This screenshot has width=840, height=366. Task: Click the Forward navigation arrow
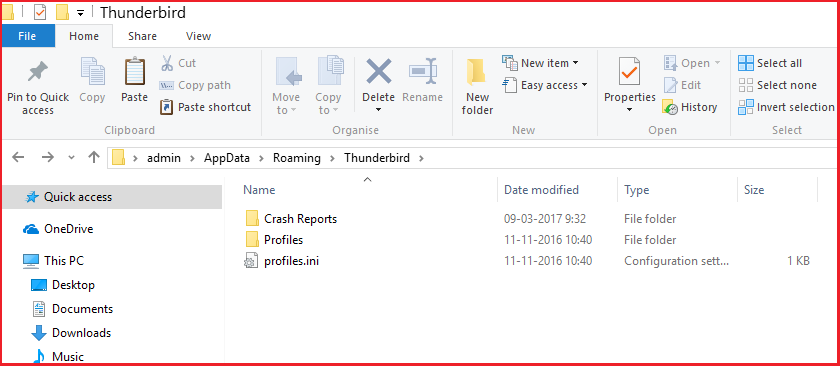pyautogui.click(x=48, y=158)
